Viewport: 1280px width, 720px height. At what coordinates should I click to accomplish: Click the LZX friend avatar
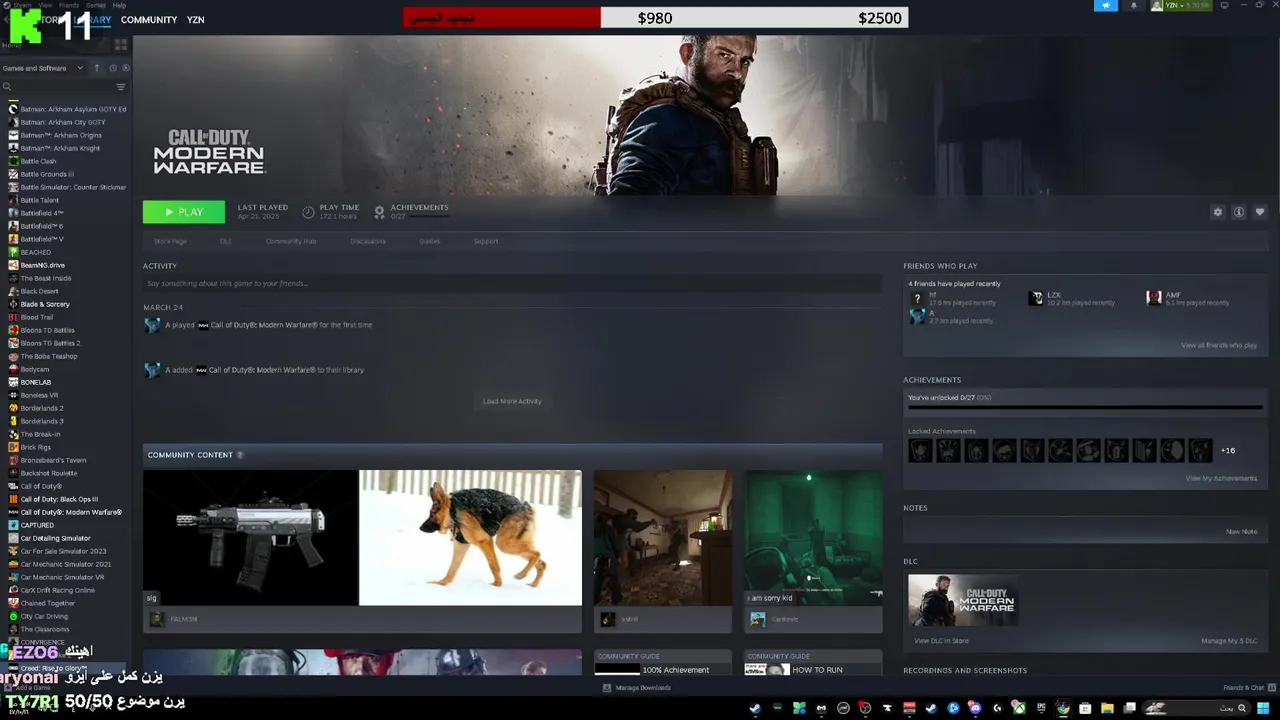pos(1036,298)
